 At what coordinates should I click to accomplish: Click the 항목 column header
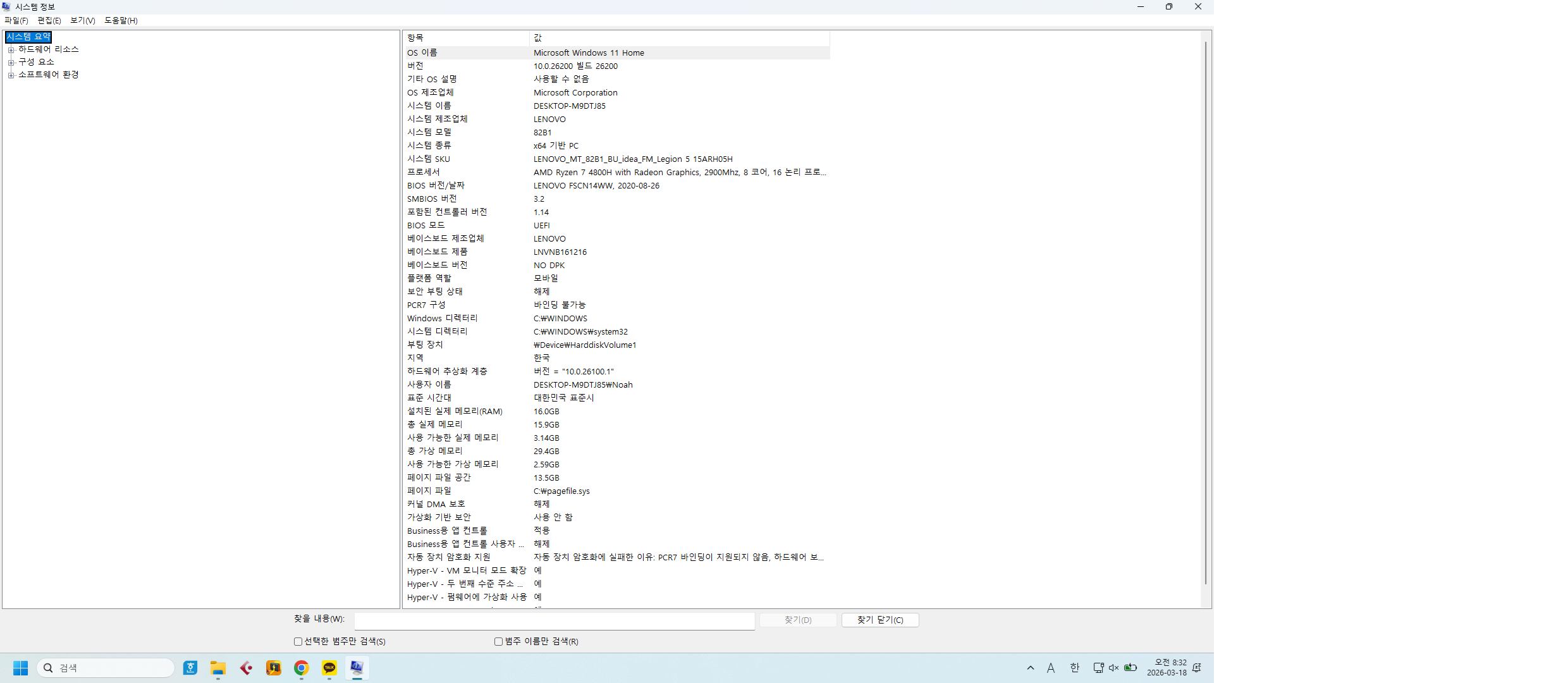(467, 38)
